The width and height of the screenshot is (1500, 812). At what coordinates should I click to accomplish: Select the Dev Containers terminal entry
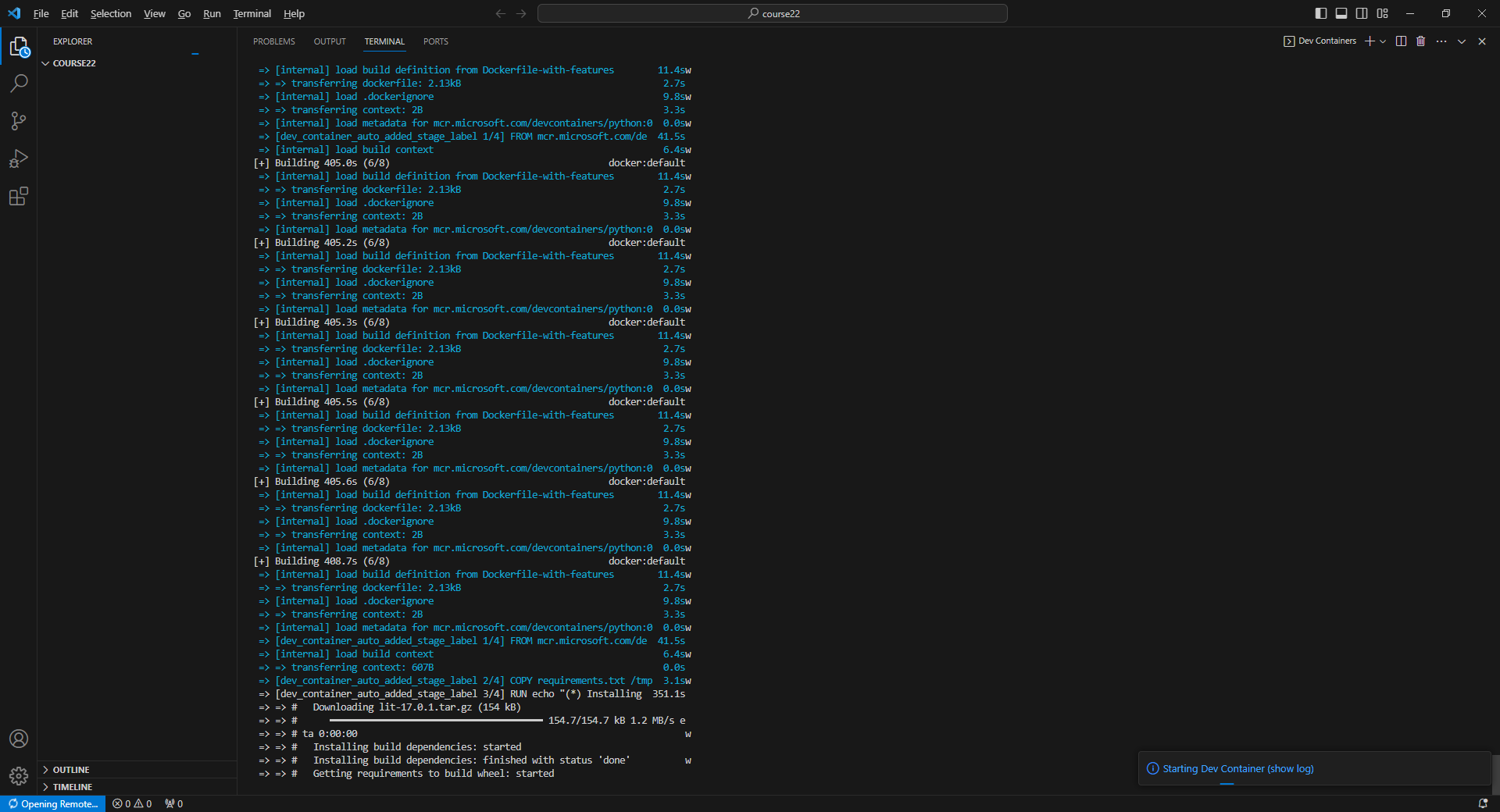coord(1320,41)
